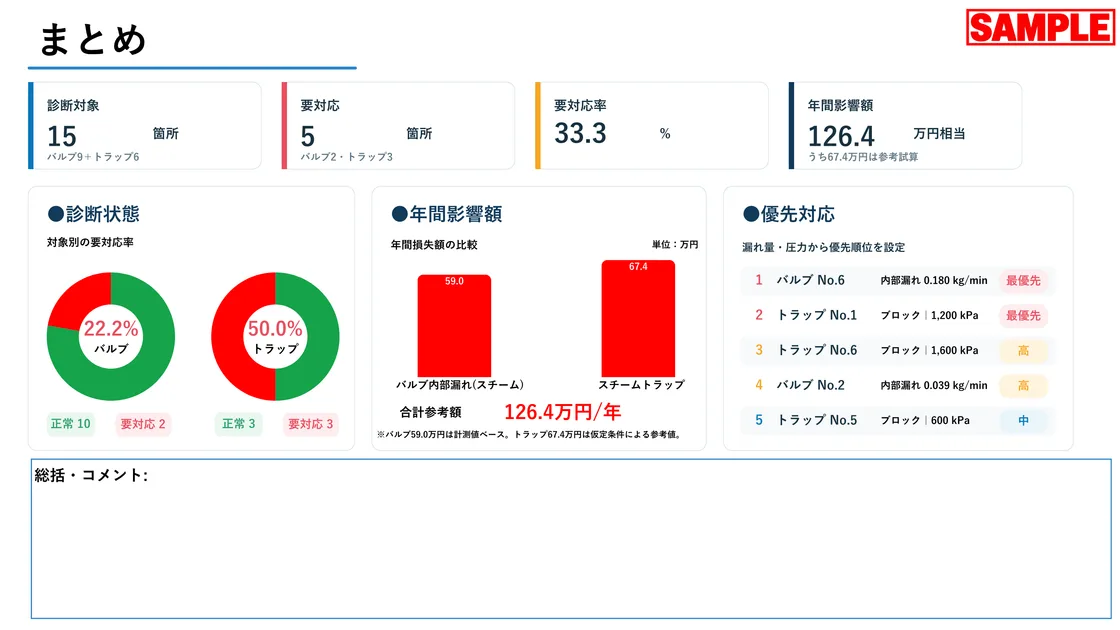Click the 漏れ量・圧力から優先順位を設定 caption
This screenshot has width=1120, height=630.
(824, 247)
